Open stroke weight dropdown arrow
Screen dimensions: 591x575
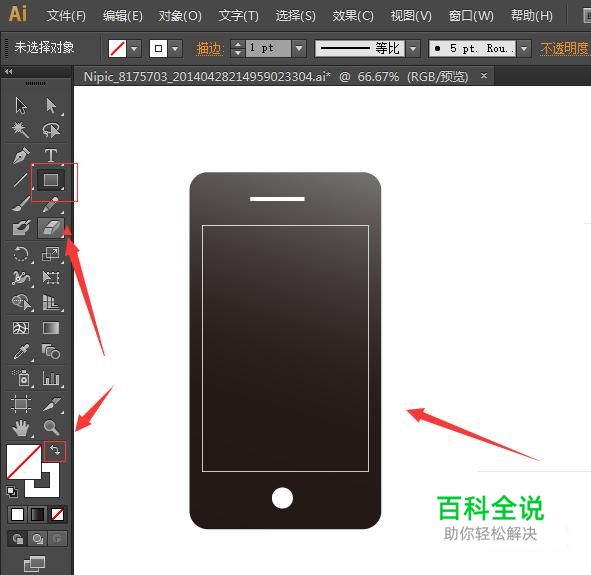[x=299, y=48]
